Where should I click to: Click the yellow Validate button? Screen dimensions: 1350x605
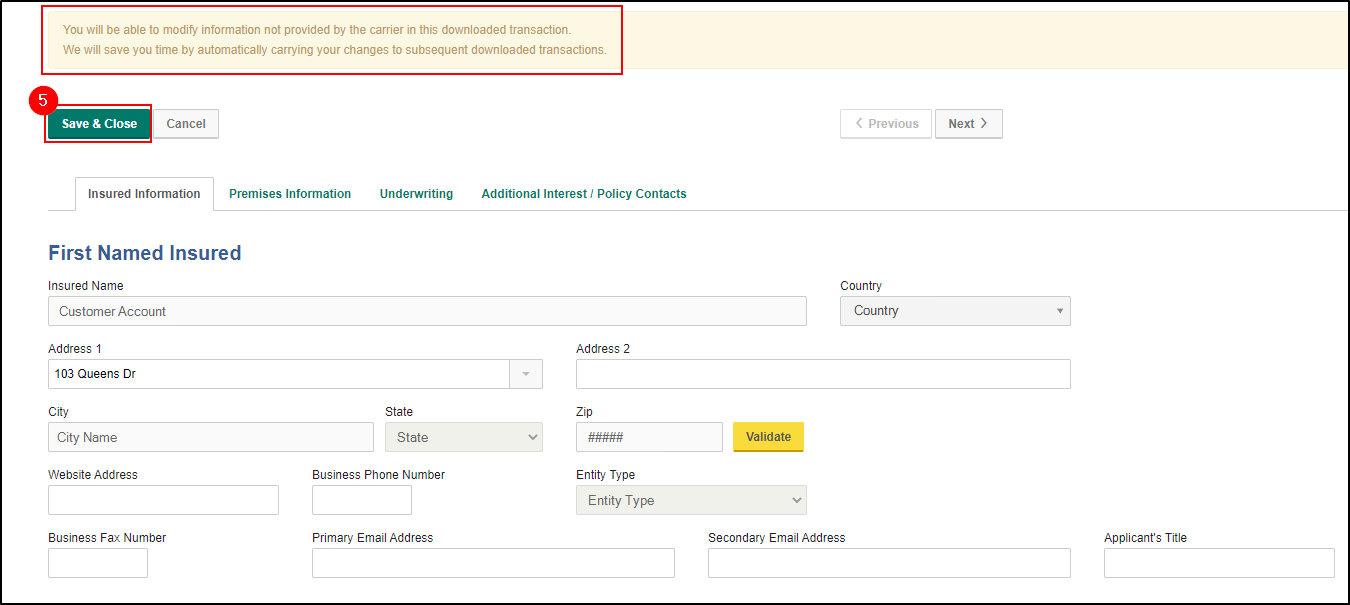(768, 437)
